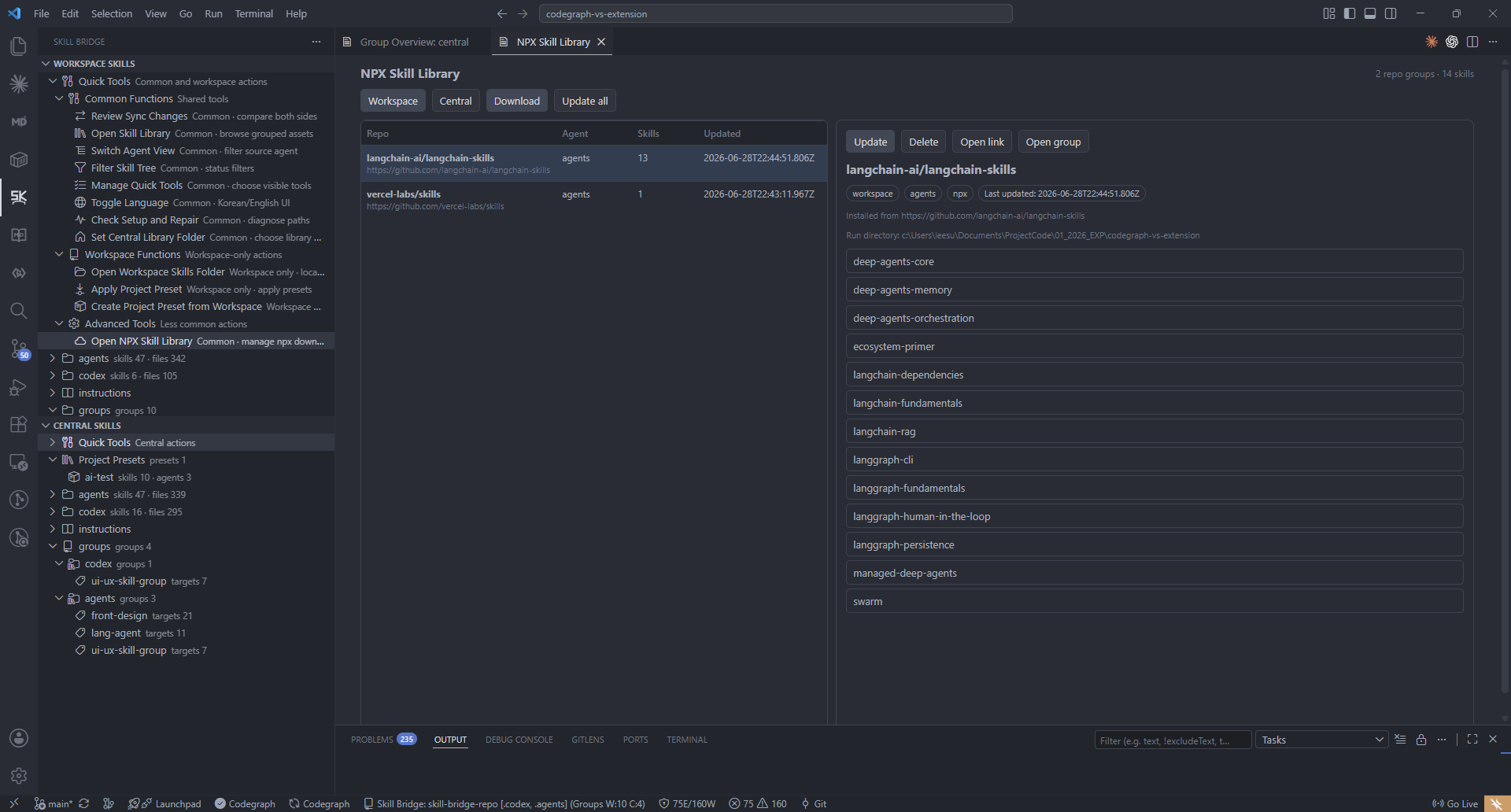Toggle Secondary Side Bar visibility

pos(1391,13)
